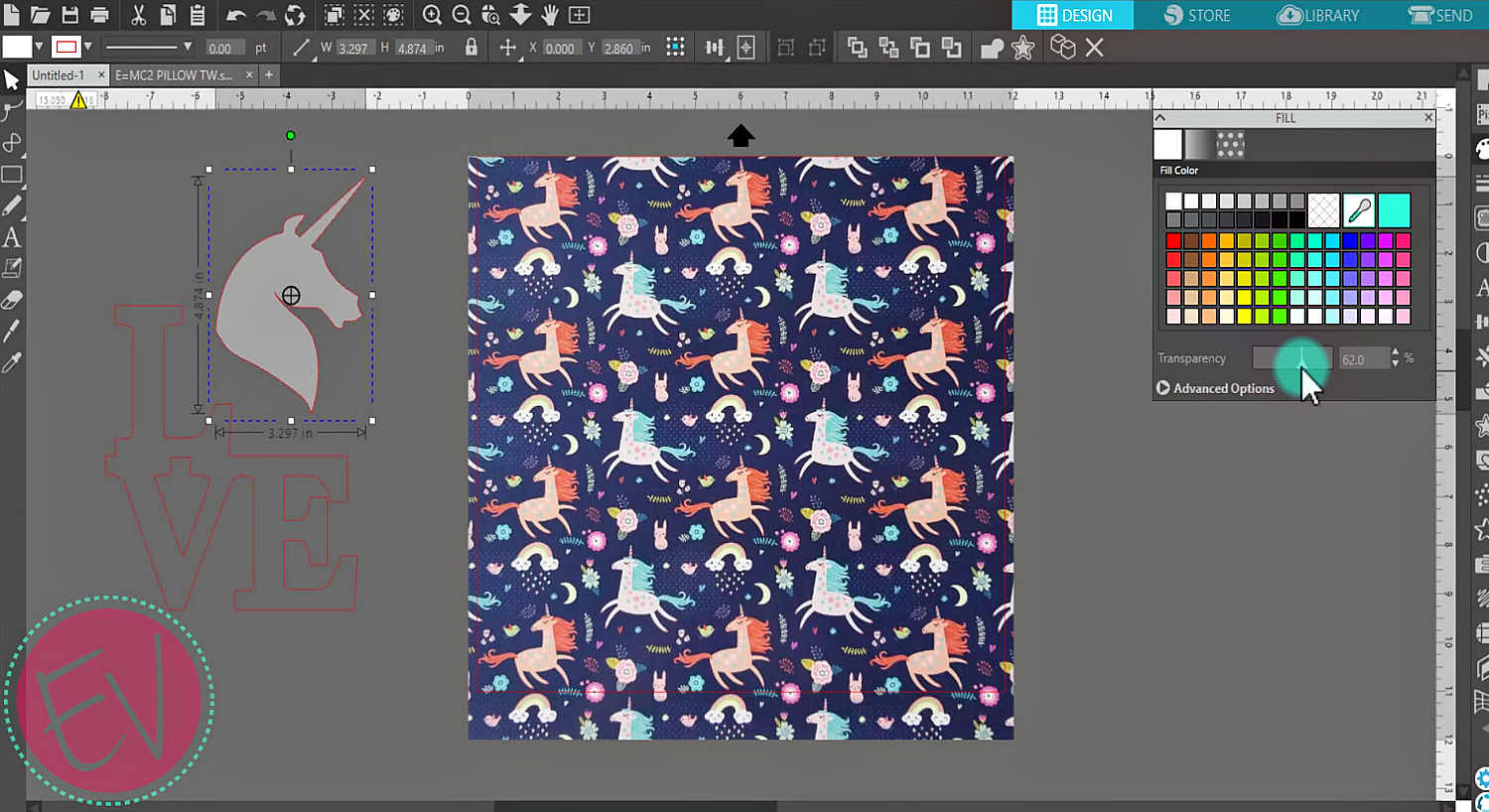Switch to the pattern fill mode
Screen dimensions: 1489x812
tap(1230, 145)
